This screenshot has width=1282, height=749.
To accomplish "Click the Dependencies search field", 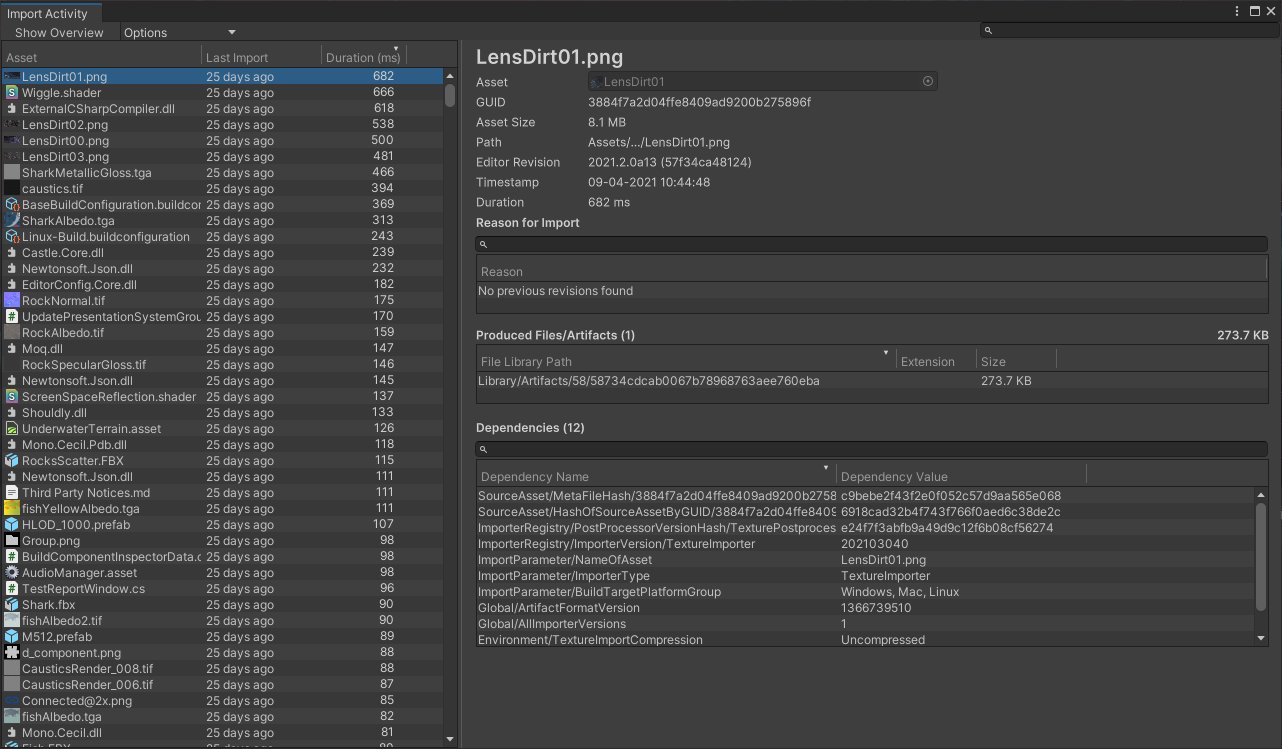I will 870,450.
